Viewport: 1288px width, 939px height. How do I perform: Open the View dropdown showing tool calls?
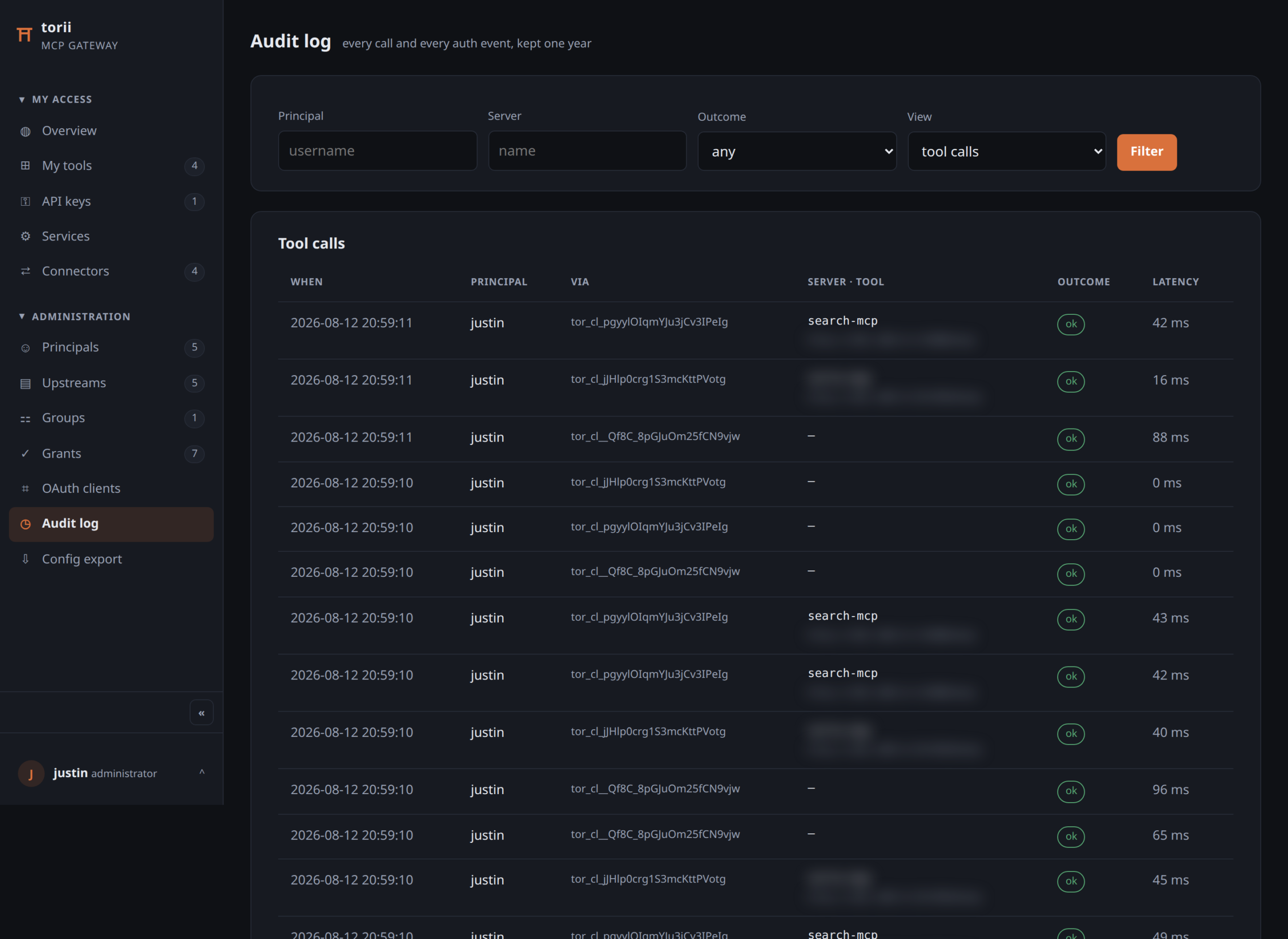1007,152
